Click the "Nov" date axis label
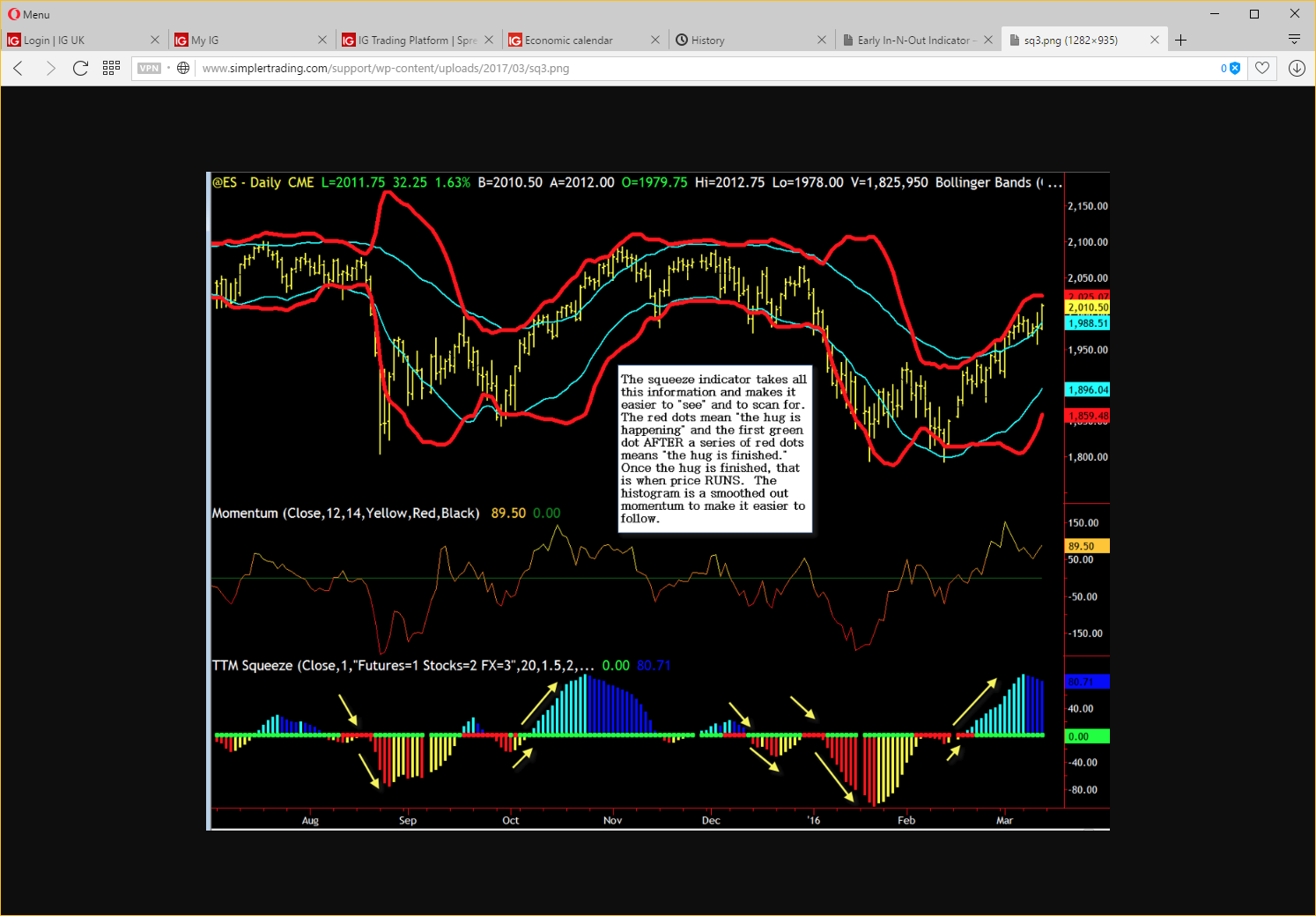The height and width of the screenshot is (916, 1316). coord(613,820)
